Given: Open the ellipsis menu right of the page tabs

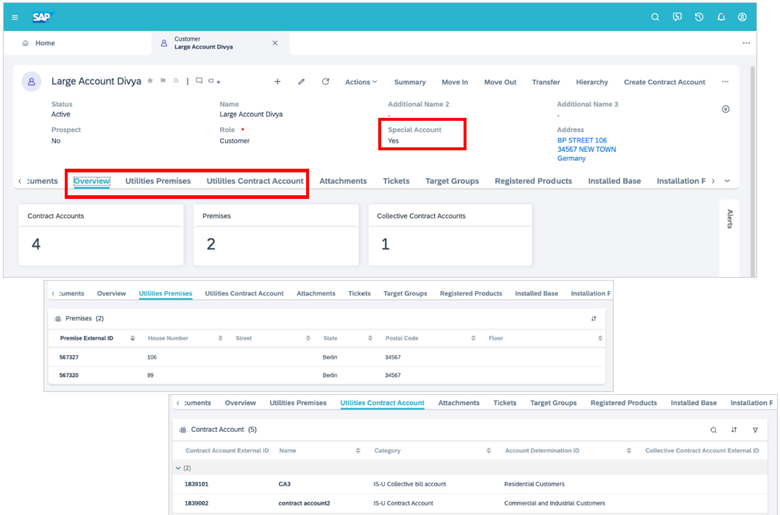Looking at the screenshot, I should 746,43.
